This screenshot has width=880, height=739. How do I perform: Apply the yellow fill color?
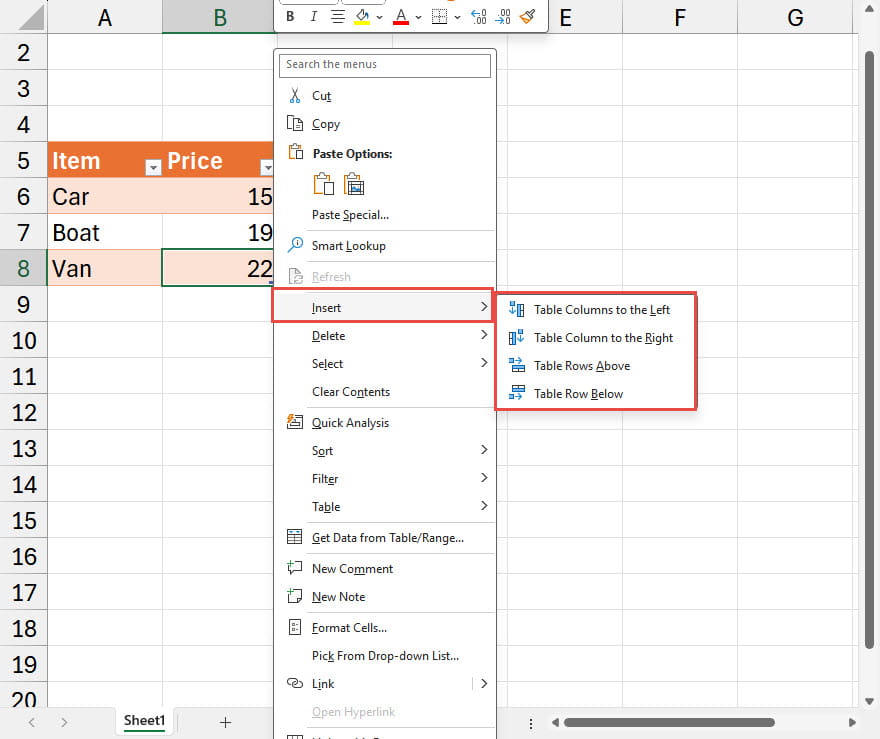tap(363, 17)
